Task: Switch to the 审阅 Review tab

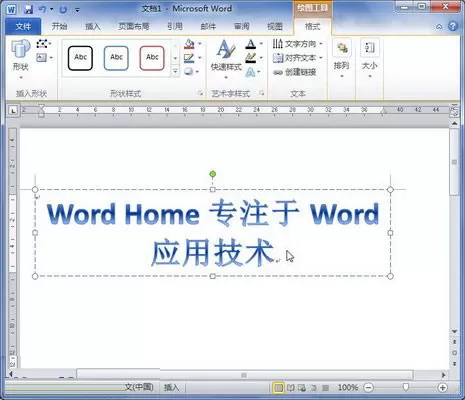Action: click(241, 26)
